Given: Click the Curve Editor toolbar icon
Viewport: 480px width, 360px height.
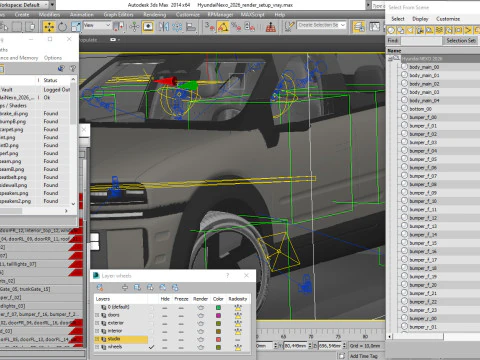Looking at the screenshot, I should (x=375, y=27).
